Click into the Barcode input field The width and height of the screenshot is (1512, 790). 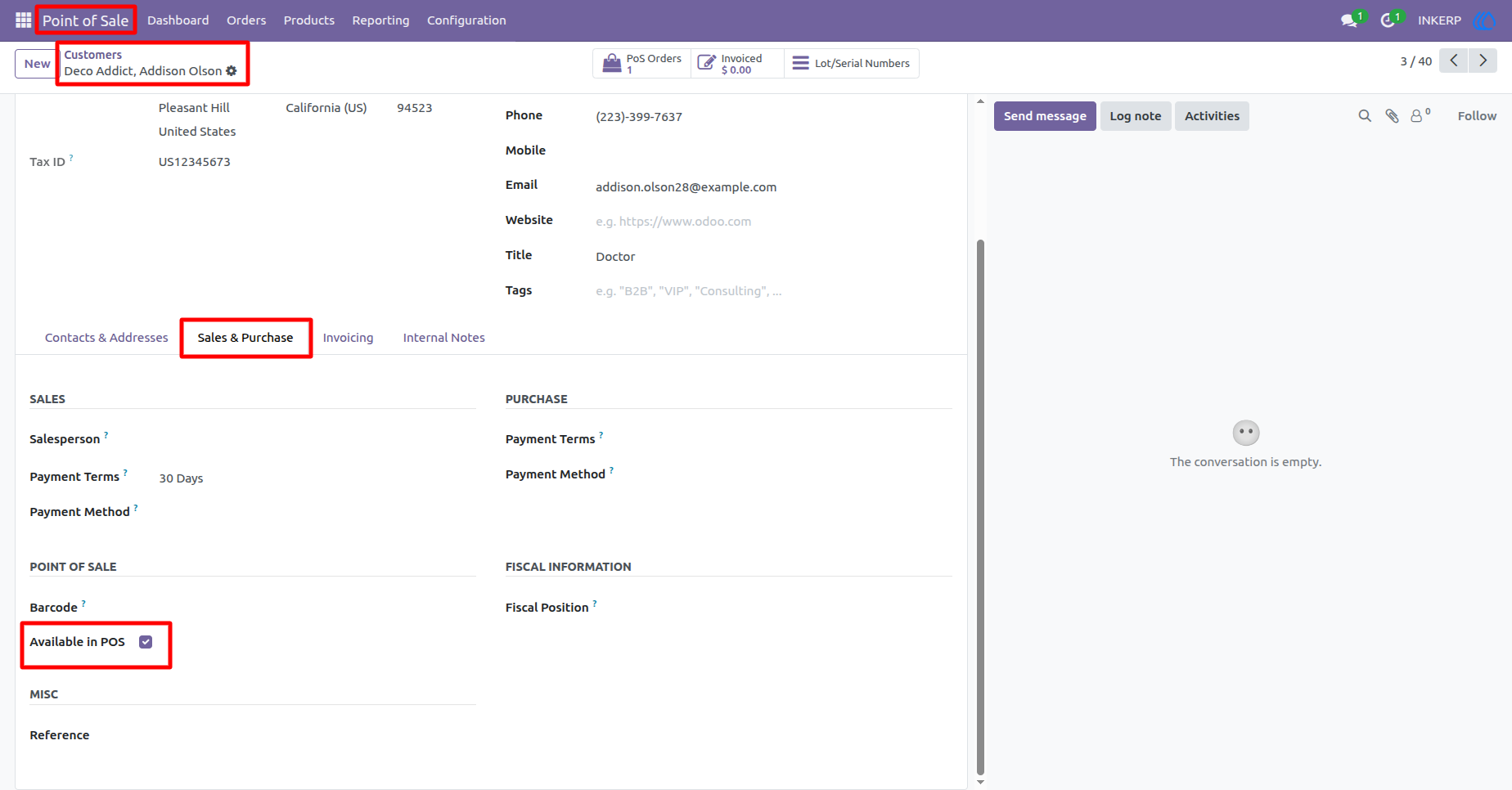pos(317,608)
